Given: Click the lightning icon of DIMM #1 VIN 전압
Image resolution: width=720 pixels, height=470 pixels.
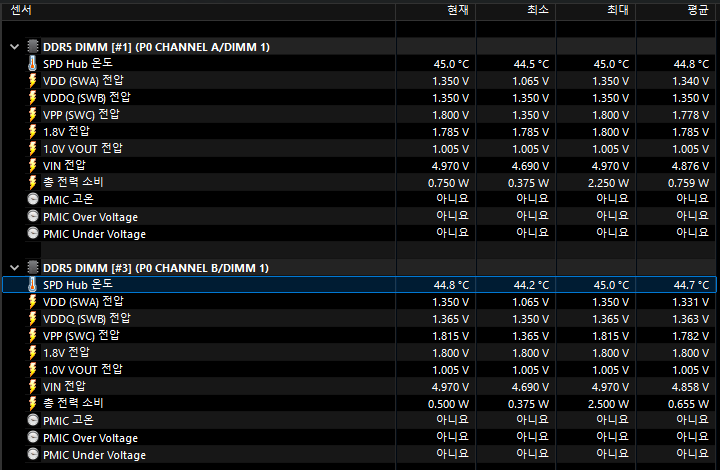Looking at the screenshot, I should coord(33,165).
